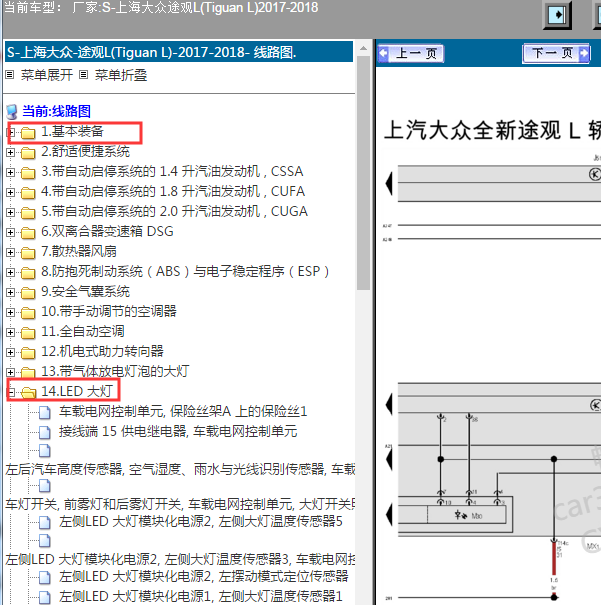Go to next page with 下一页
Viewport: 601px width, 605px height.
556,53
